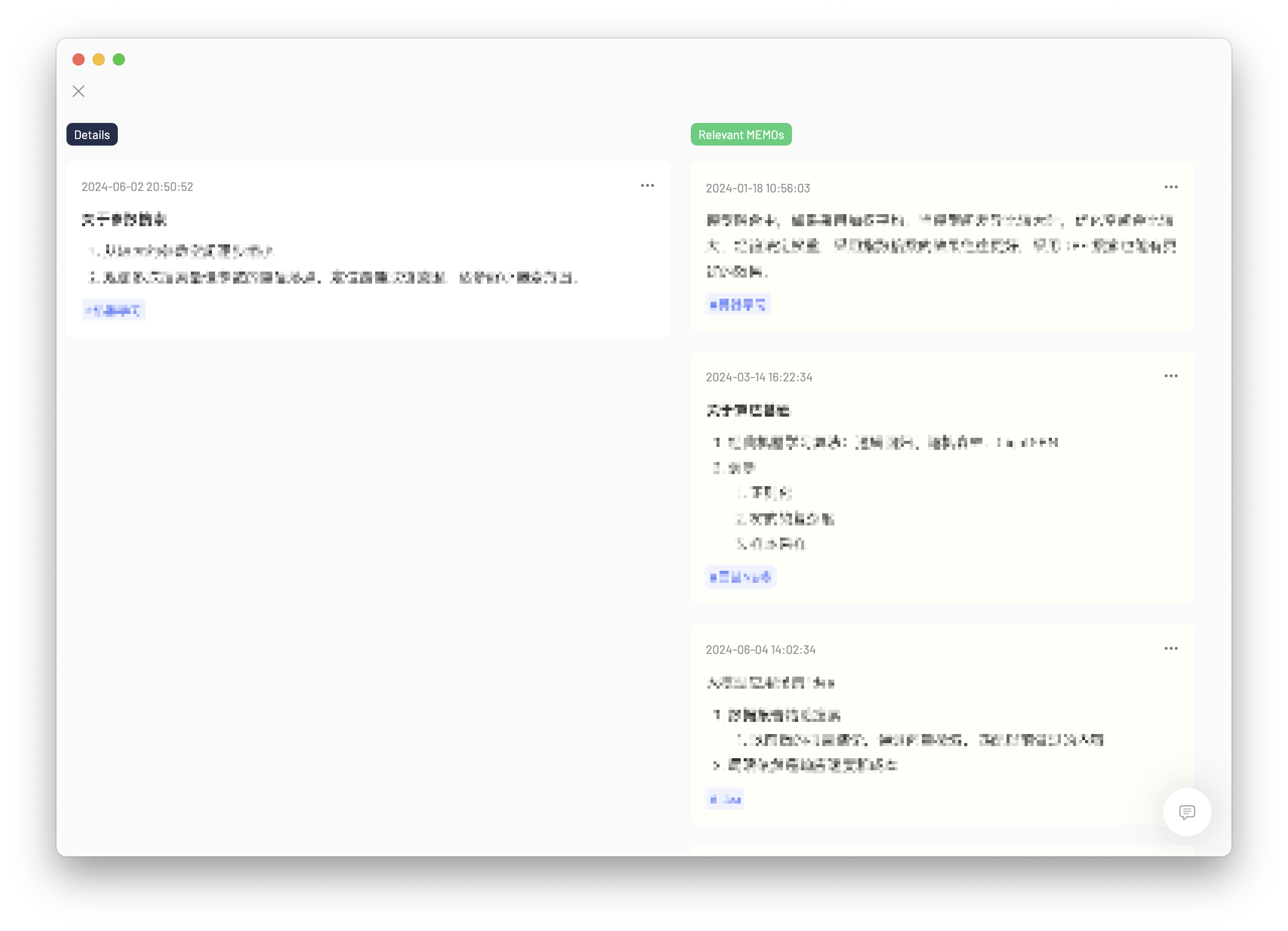
Task: Select the Relevant MEMOs label
Action: [741, 135]
